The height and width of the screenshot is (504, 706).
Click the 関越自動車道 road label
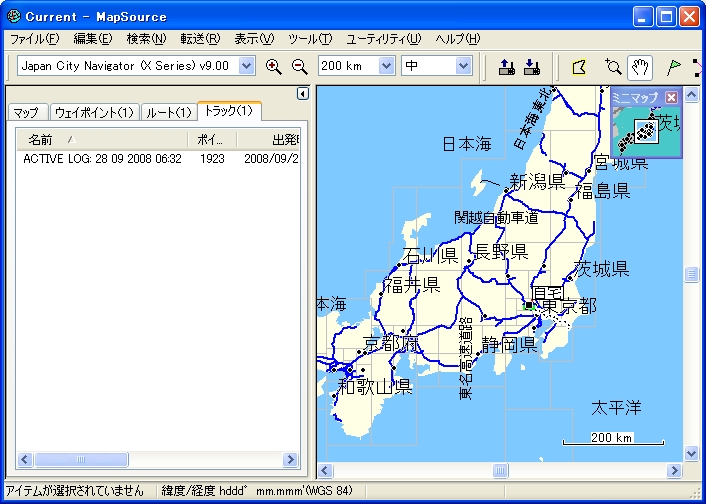(x=496, y=218)
